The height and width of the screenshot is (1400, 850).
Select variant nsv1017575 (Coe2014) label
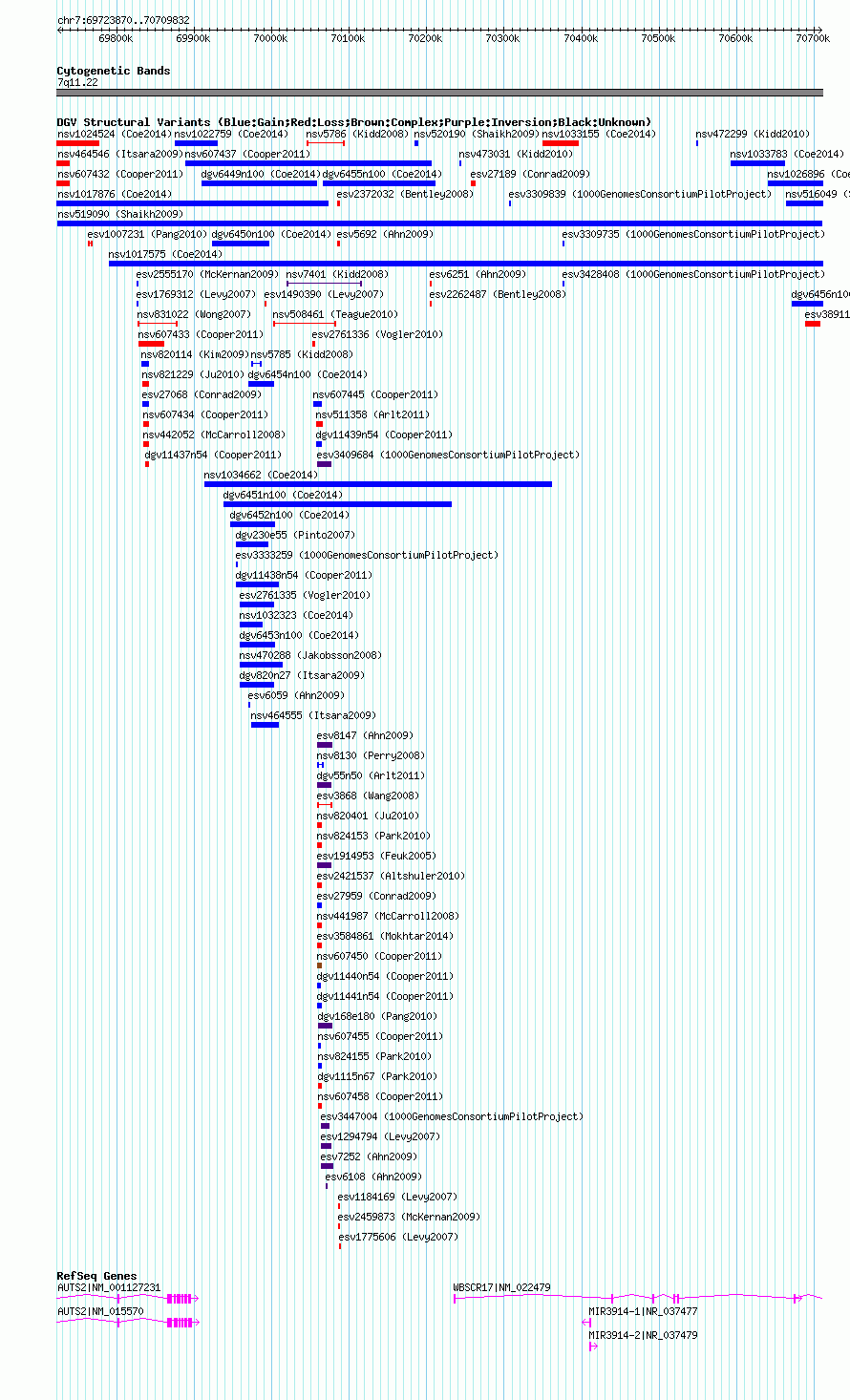point(165,254)
